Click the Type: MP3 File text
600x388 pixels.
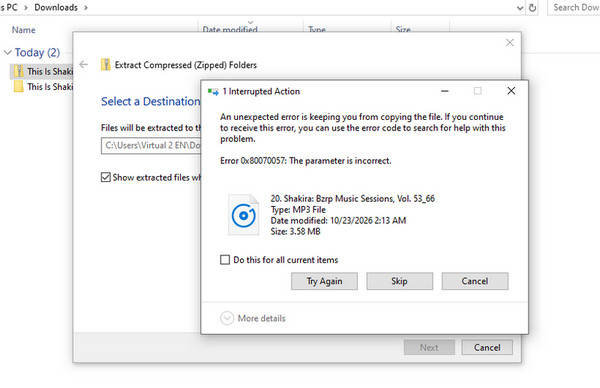[298, 210]
